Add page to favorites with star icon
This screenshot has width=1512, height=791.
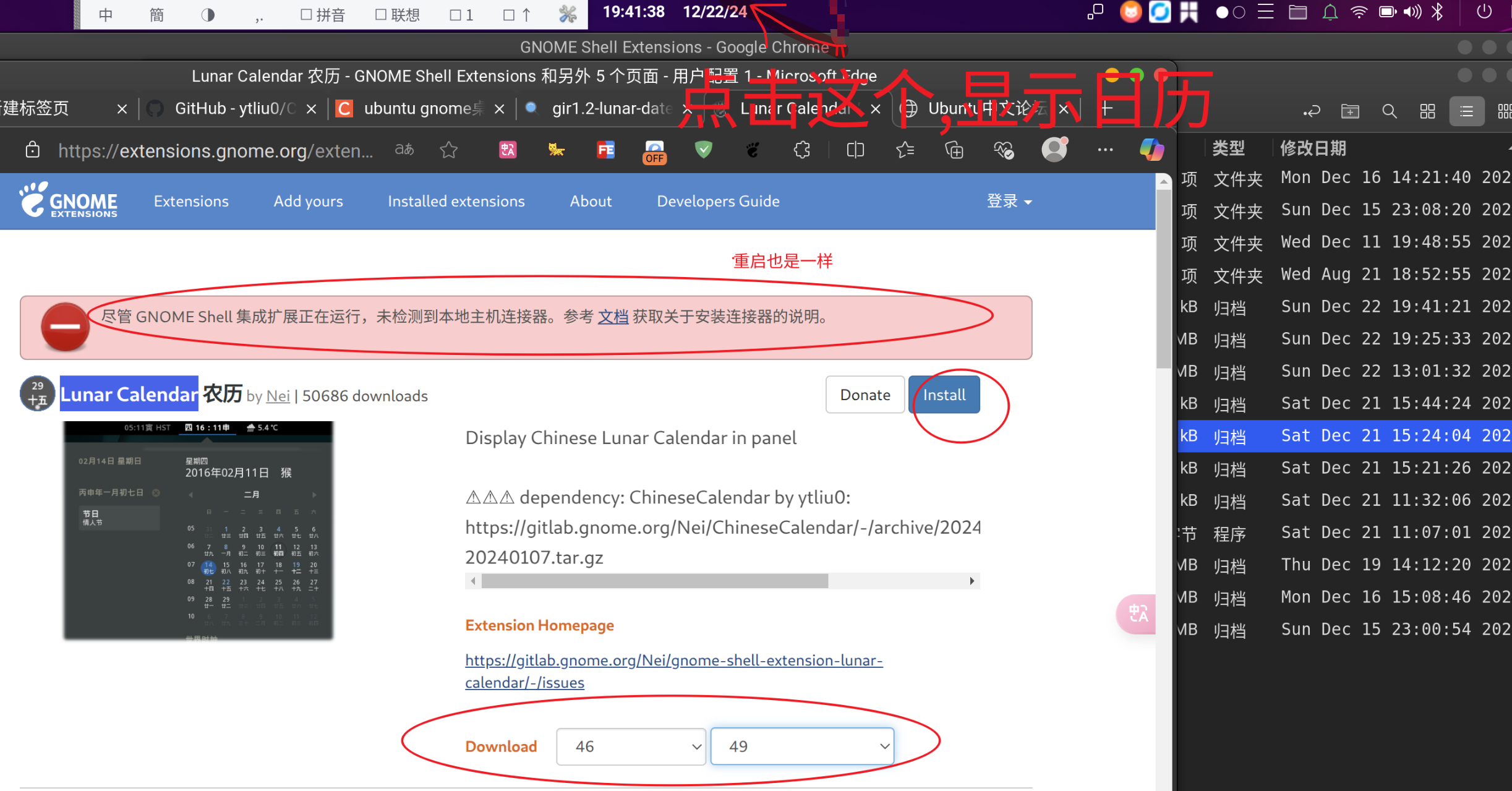tap(449, 150)
